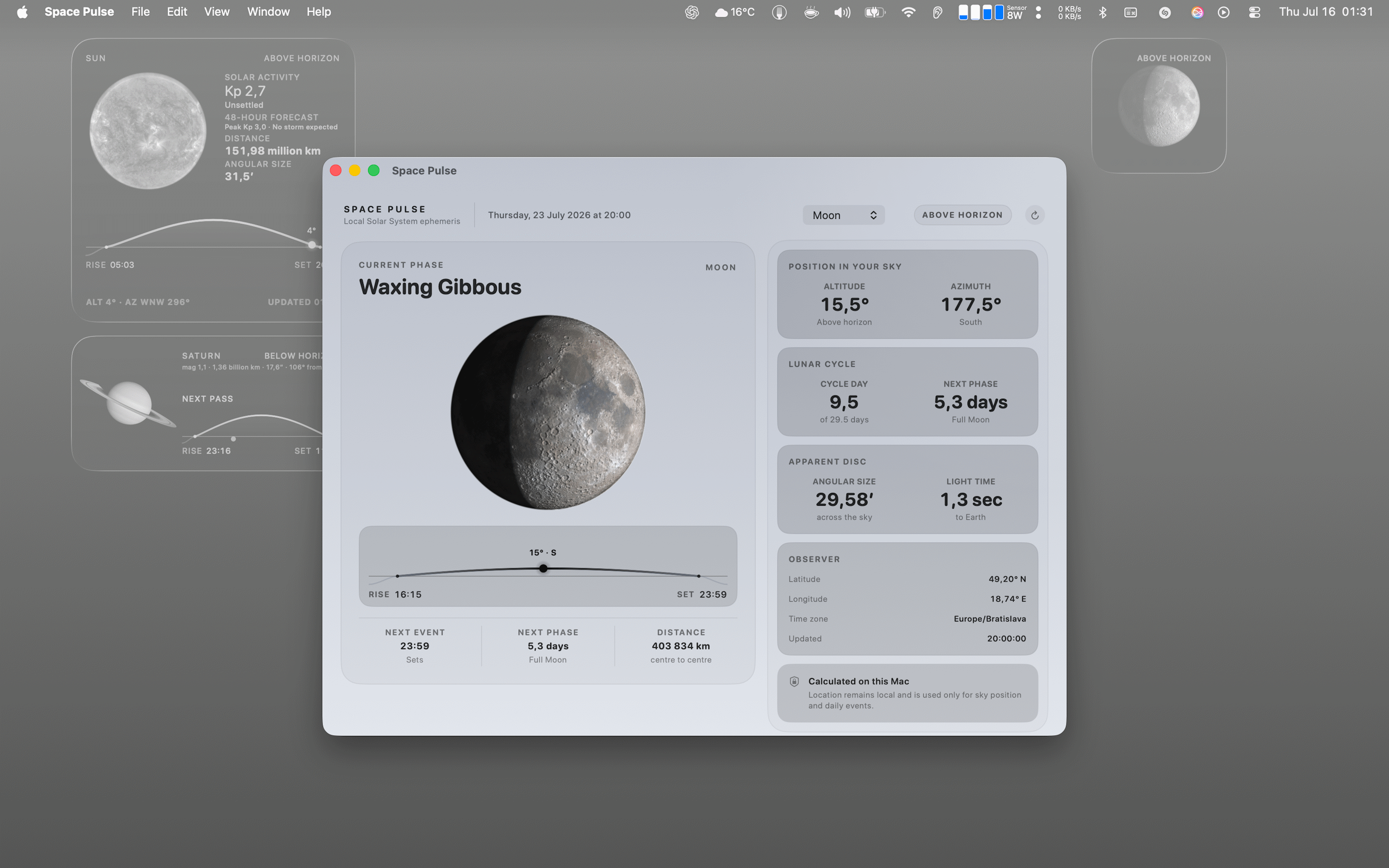Click the ABOVE HORIZON status pill in window
The height and width of the screenshot is (868, 1389).
click(x=962, y=215)
